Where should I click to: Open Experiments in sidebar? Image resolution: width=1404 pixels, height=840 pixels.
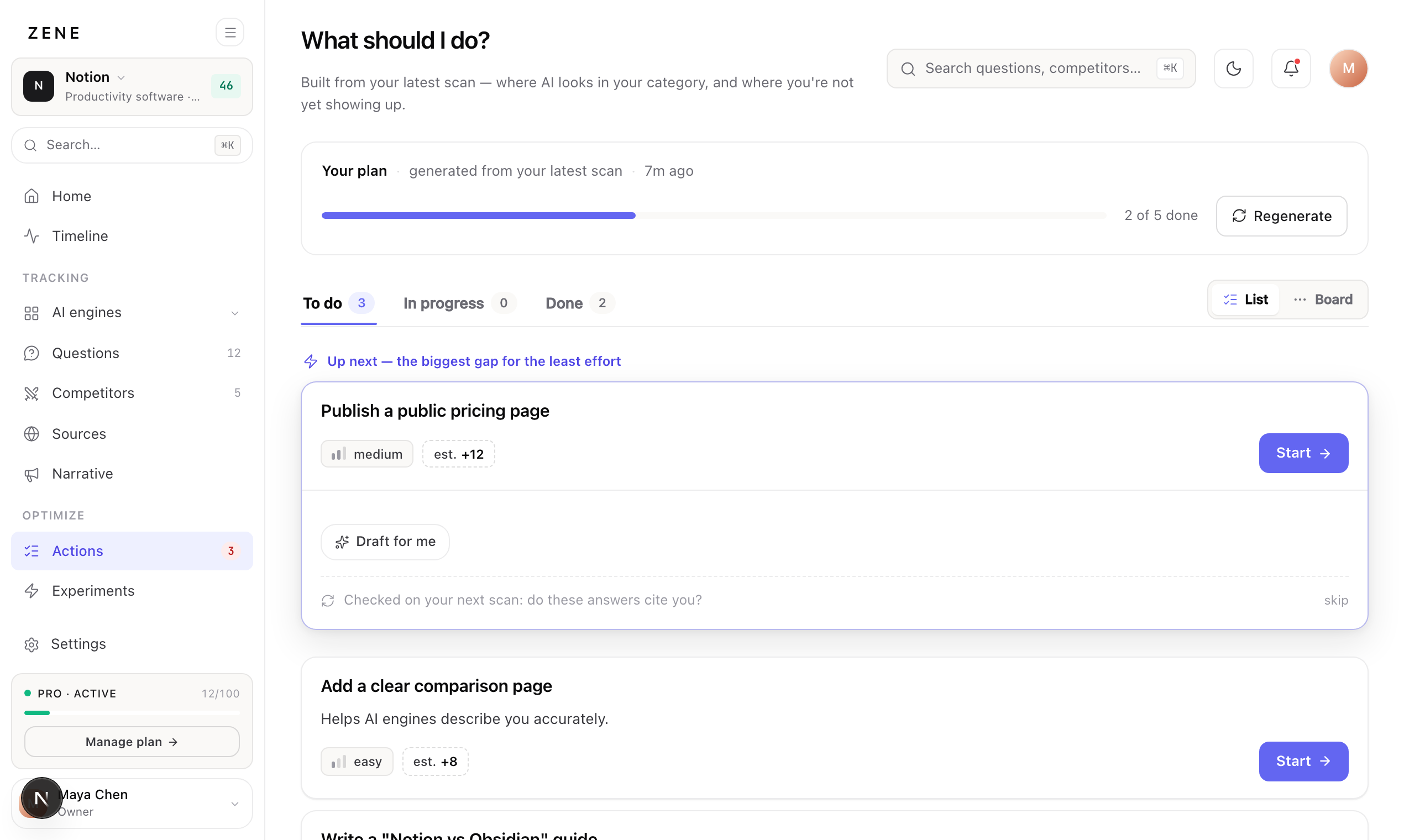tap(132, 591)
